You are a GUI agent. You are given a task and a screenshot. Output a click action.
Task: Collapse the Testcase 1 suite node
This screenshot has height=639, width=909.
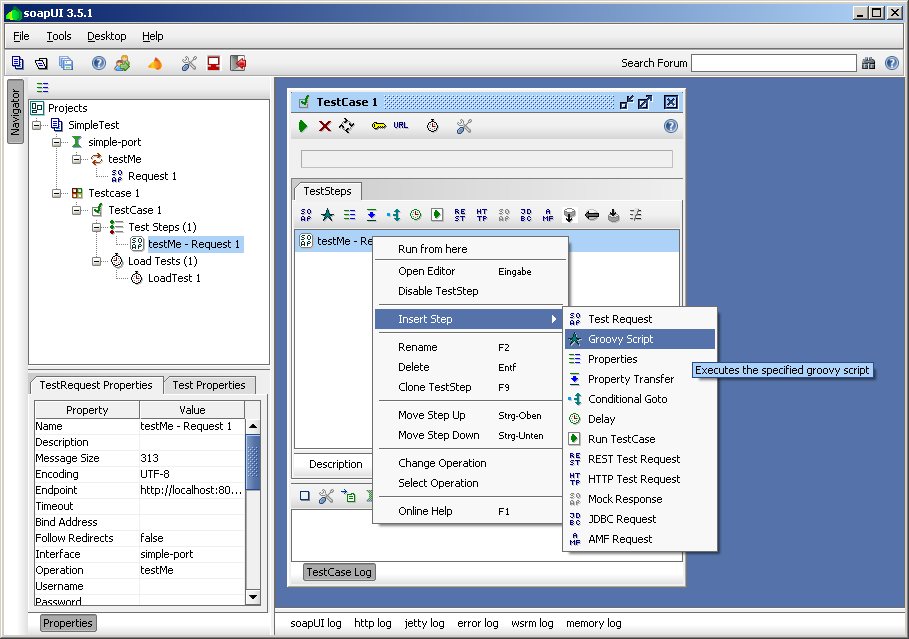[x=57, y=193]
